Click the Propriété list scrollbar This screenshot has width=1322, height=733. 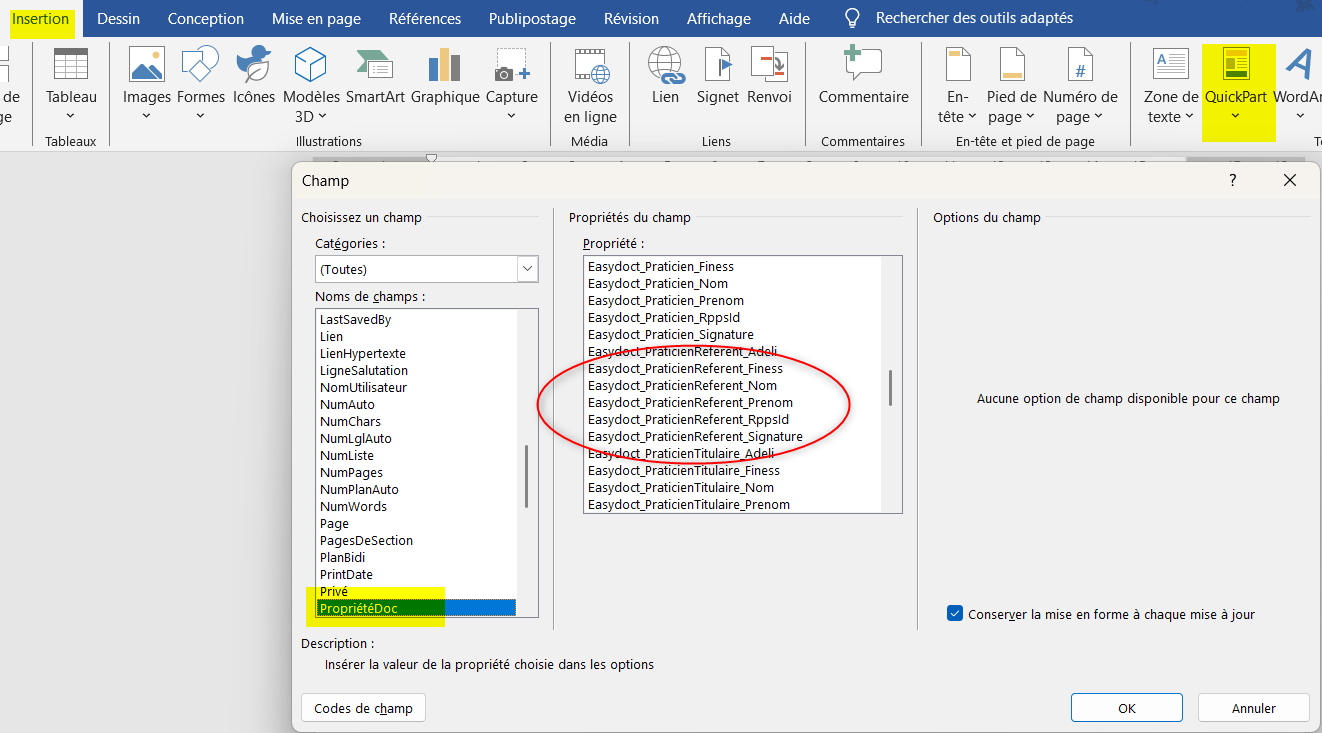(x=891, y=388)
